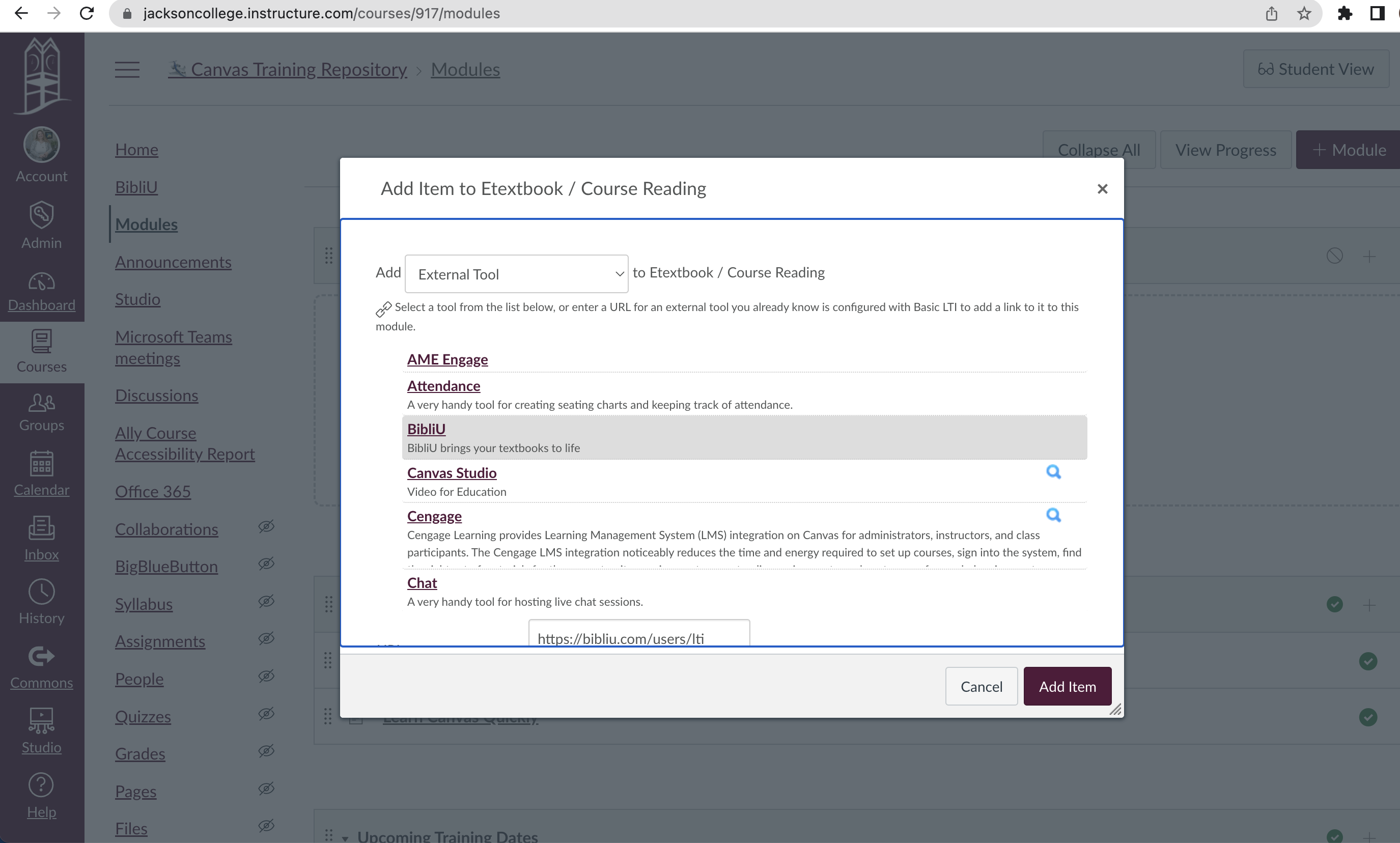This screenshot has width=1400, height=843.
Task: Go back in browser history
Action: [21, 13]
